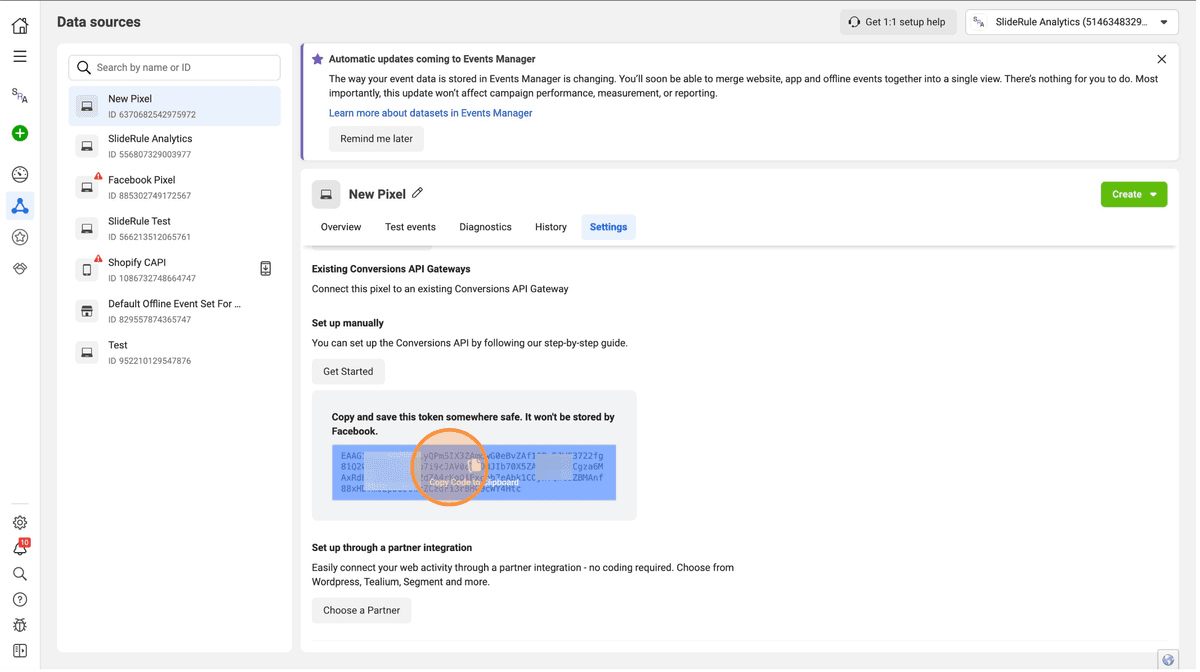Open the Test events tab
The image size is (1200, 672).
pos(411,228)
